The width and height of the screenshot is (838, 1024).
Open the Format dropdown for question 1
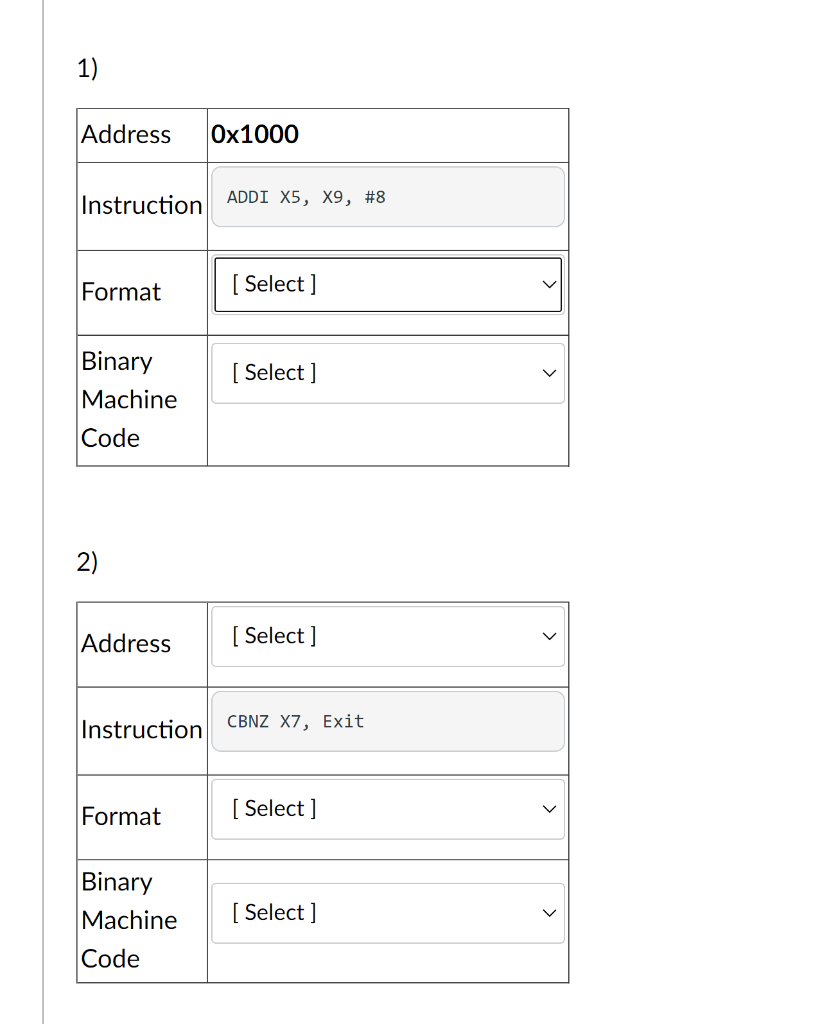[x=388, y=284]
